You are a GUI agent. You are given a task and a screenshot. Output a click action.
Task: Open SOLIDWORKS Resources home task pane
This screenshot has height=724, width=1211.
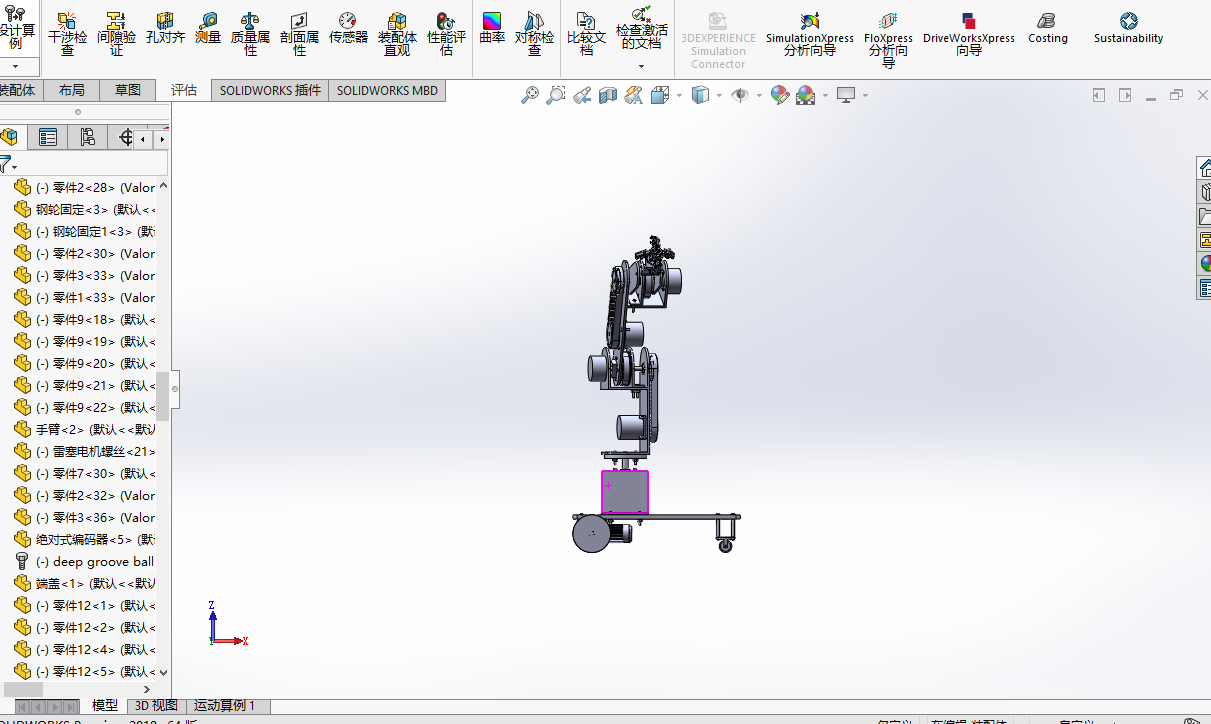1205,168
